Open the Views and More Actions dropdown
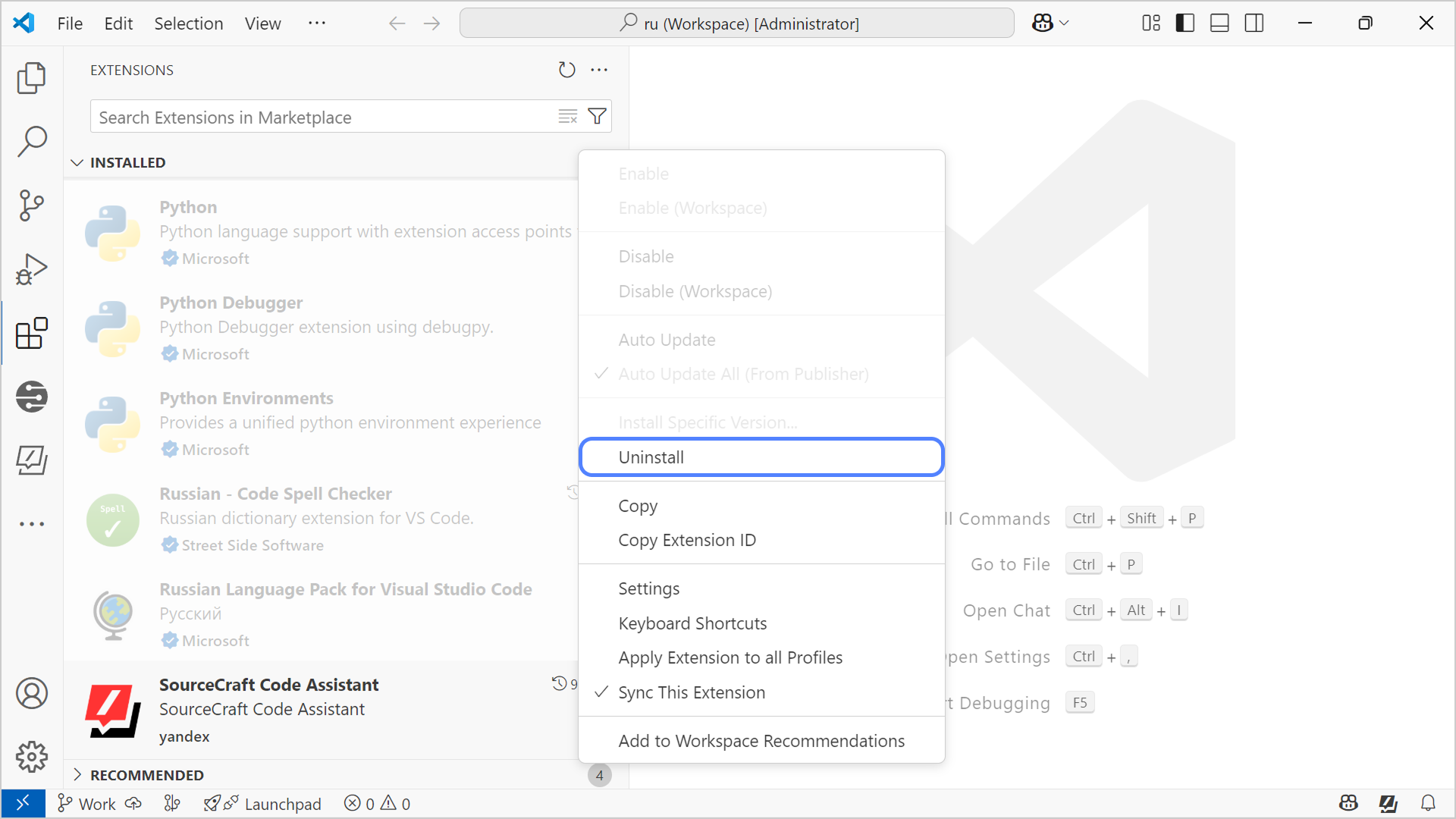This screenshot has height=819, width=1456. (x=599, y=70)
